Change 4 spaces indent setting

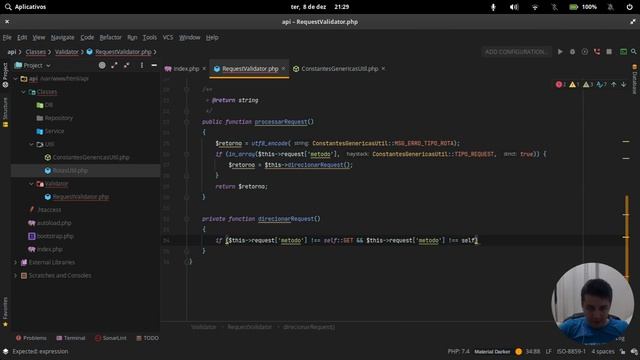tap(603, 351)
